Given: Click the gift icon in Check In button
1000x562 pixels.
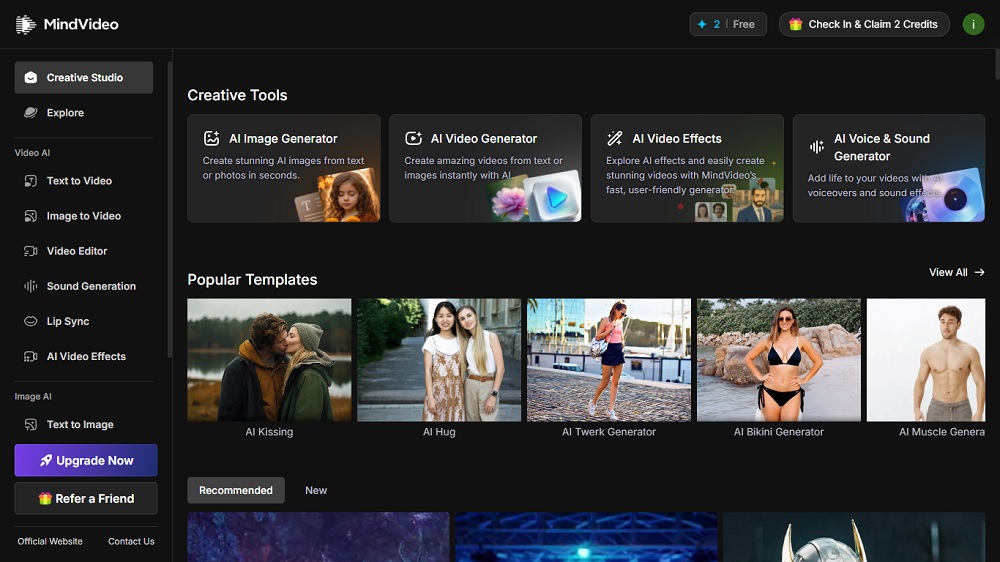Looking at the screenshot, I should (x=795, y=24).
